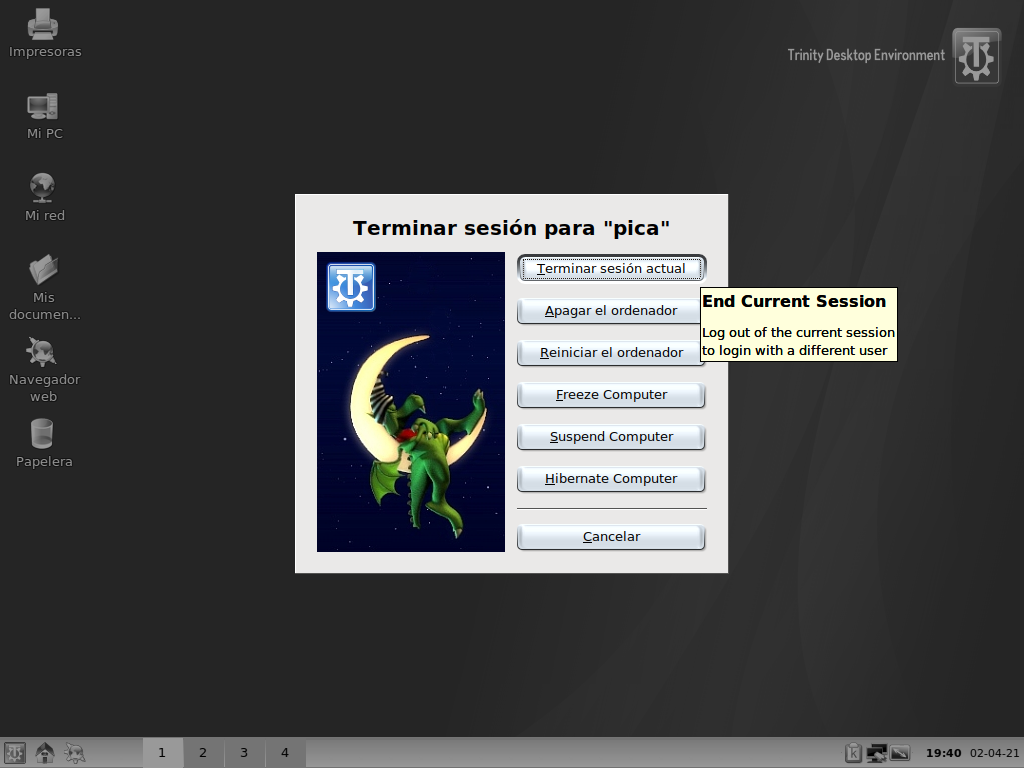Open Mi red network icon
Image resolution: width=1024 pixels, height=768 pixels.
pos(44,197)
